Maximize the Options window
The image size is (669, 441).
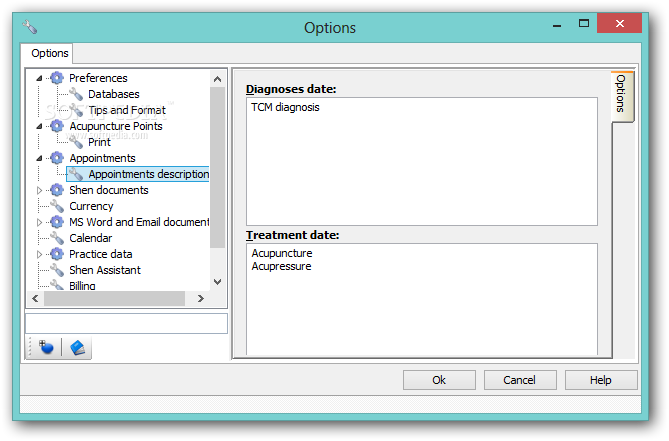pos(584,23)
